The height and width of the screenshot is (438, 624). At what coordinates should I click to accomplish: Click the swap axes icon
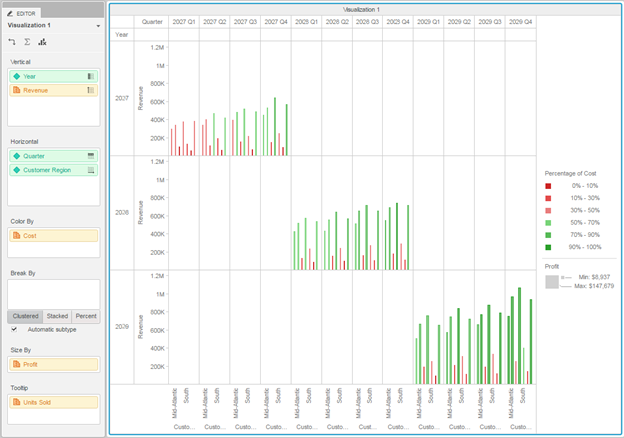(x=11, y=42)
